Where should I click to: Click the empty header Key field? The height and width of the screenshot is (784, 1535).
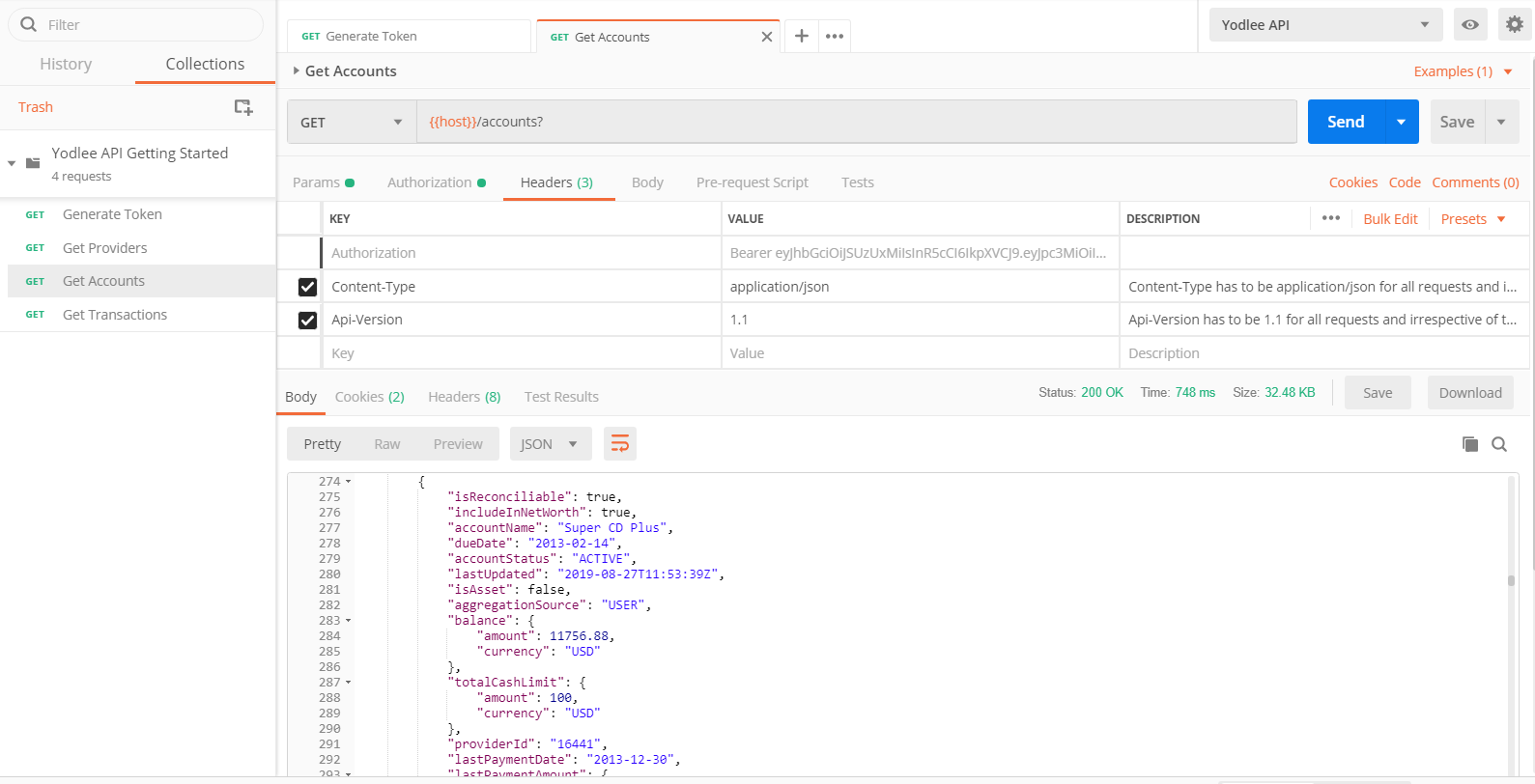(x=522, y=353)
